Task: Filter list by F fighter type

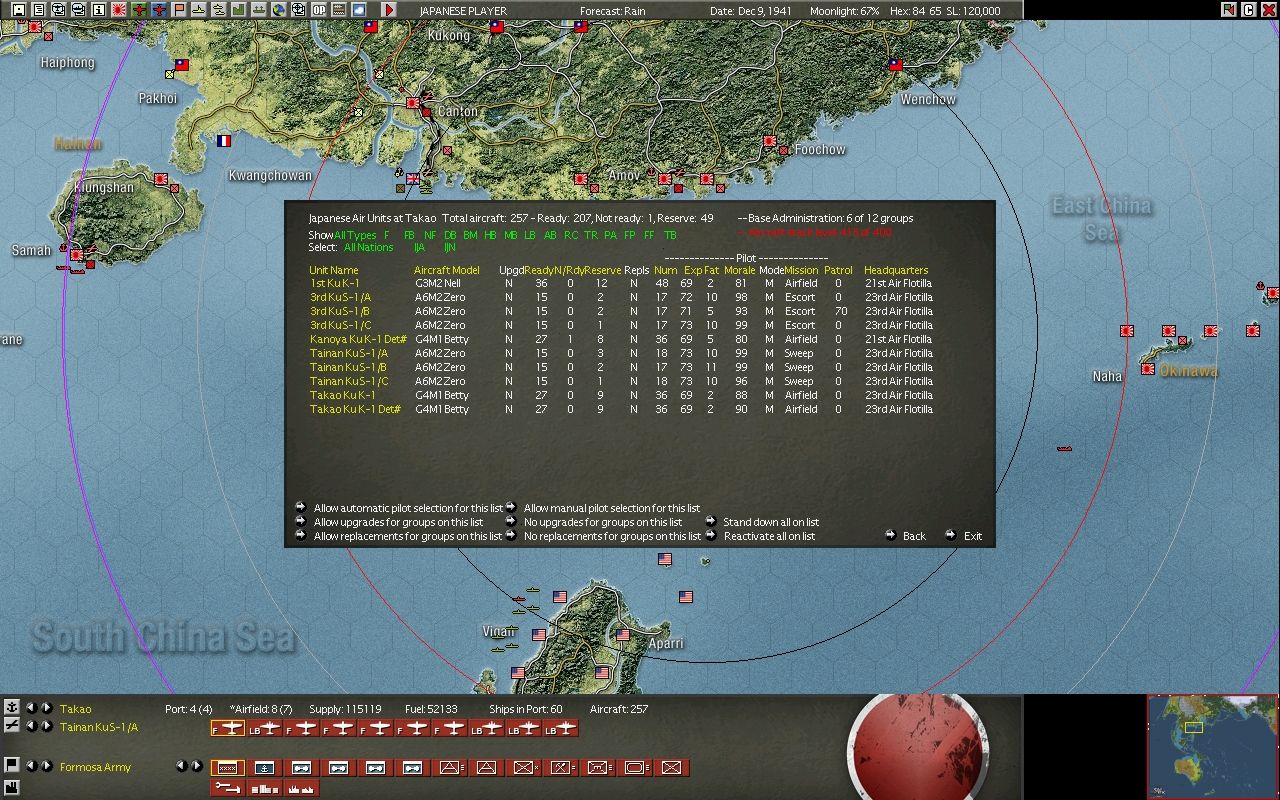Action: [387, 235]
